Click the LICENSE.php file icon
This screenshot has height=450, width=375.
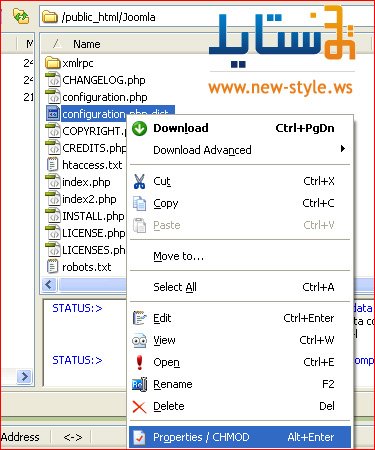click(x=52, y=233)
